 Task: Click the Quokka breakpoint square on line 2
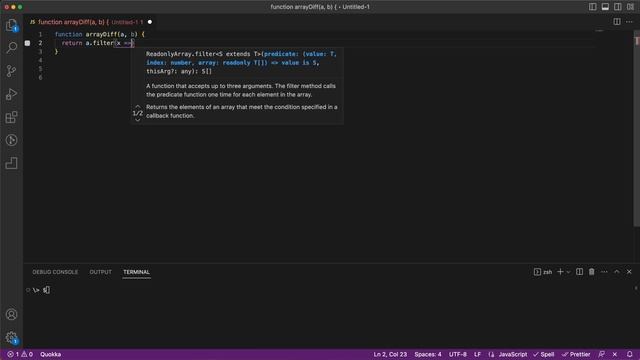point(27,43)
